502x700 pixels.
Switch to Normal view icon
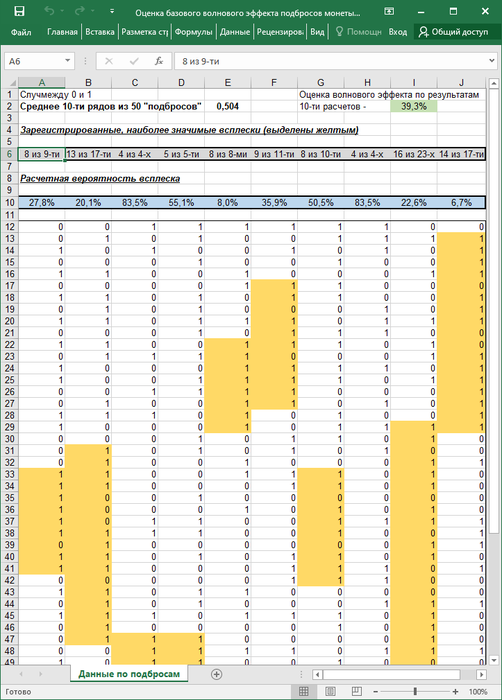point(304,692)
